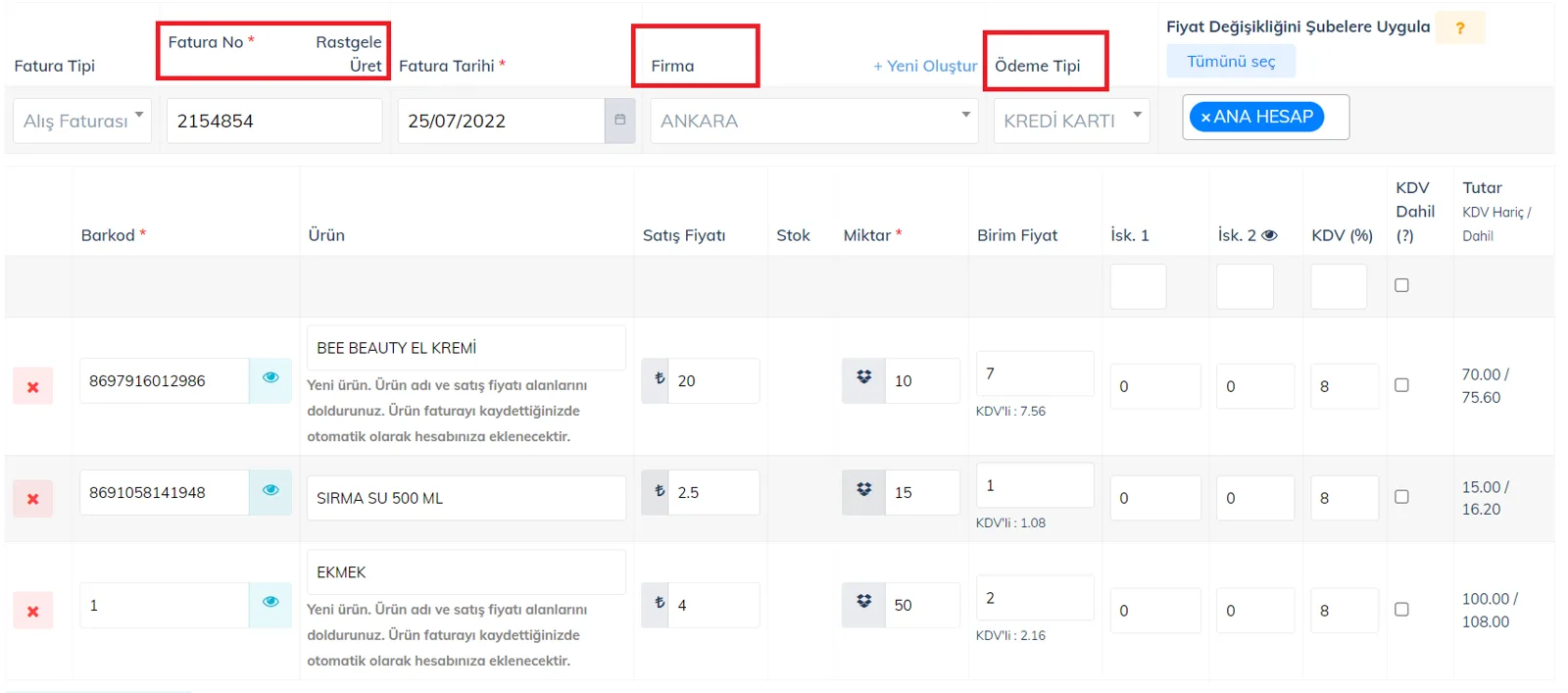Click stock box icon beside quantity 10

tap(863, 380)
